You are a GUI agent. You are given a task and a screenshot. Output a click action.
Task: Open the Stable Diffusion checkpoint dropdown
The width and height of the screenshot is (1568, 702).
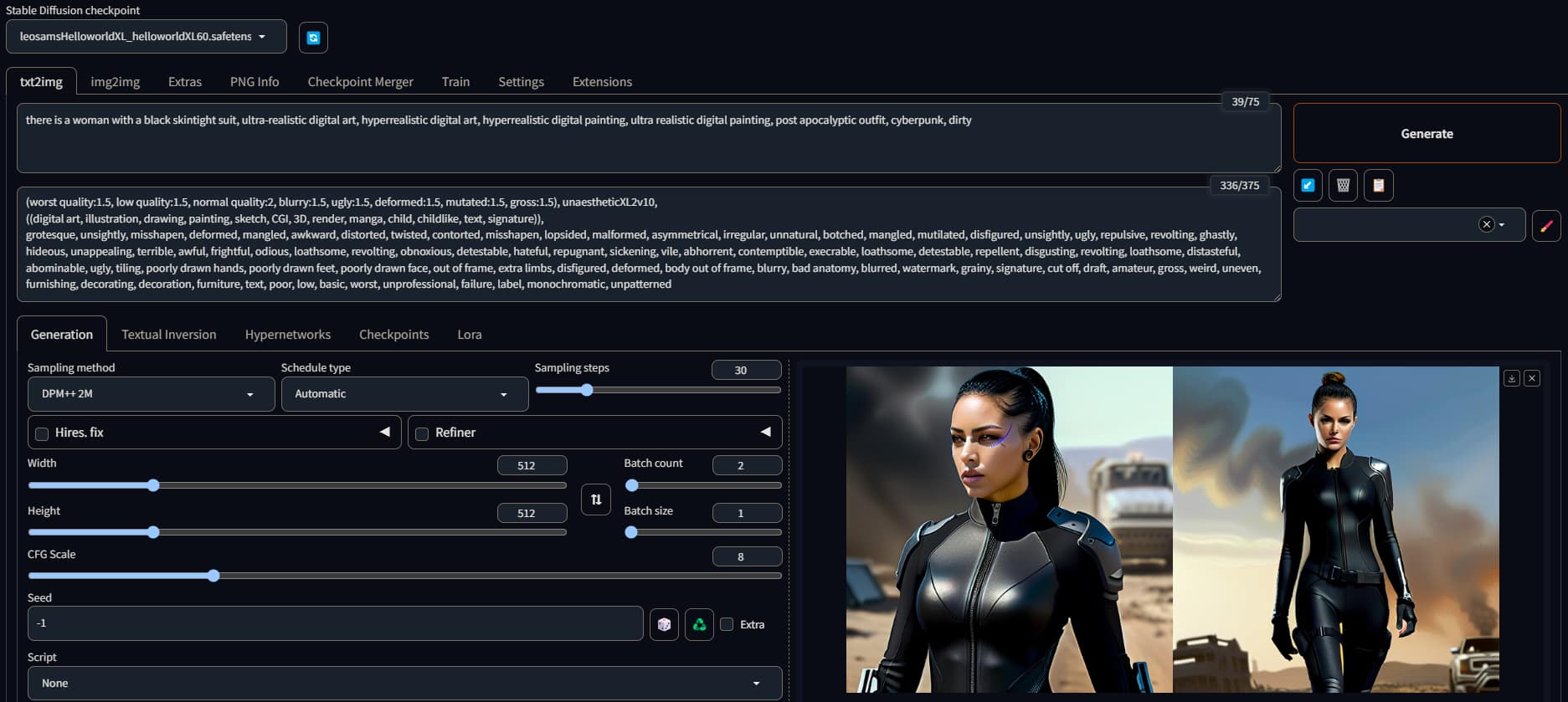point(146,37)
